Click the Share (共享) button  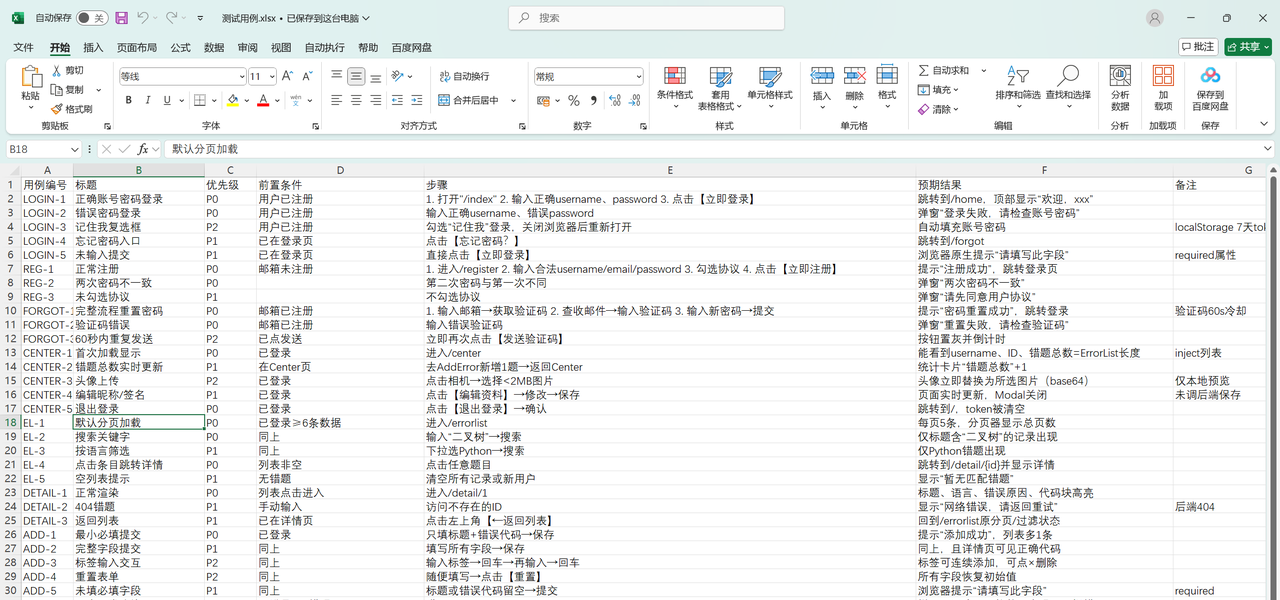1248,47
